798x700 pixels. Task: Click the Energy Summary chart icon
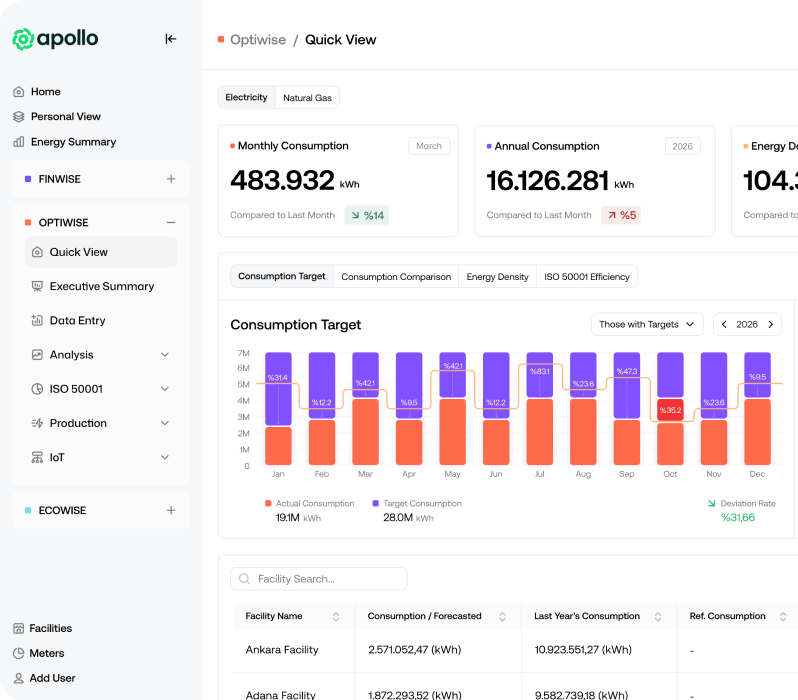pyautogui.click(x=18, y=142)
